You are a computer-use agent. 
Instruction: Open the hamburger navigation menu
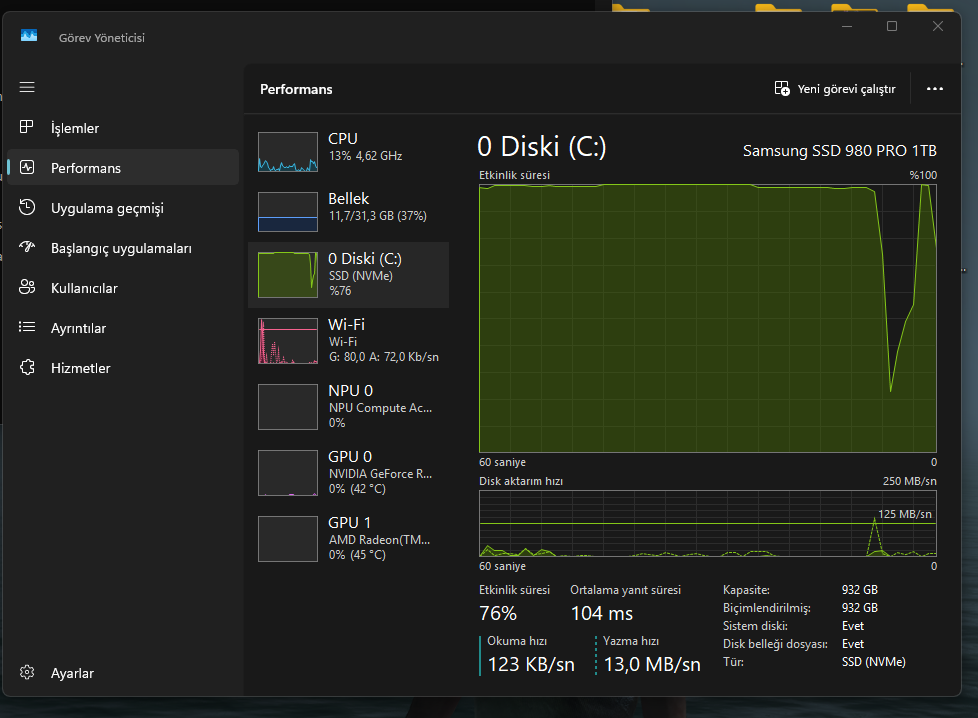[x=27, y=87]
